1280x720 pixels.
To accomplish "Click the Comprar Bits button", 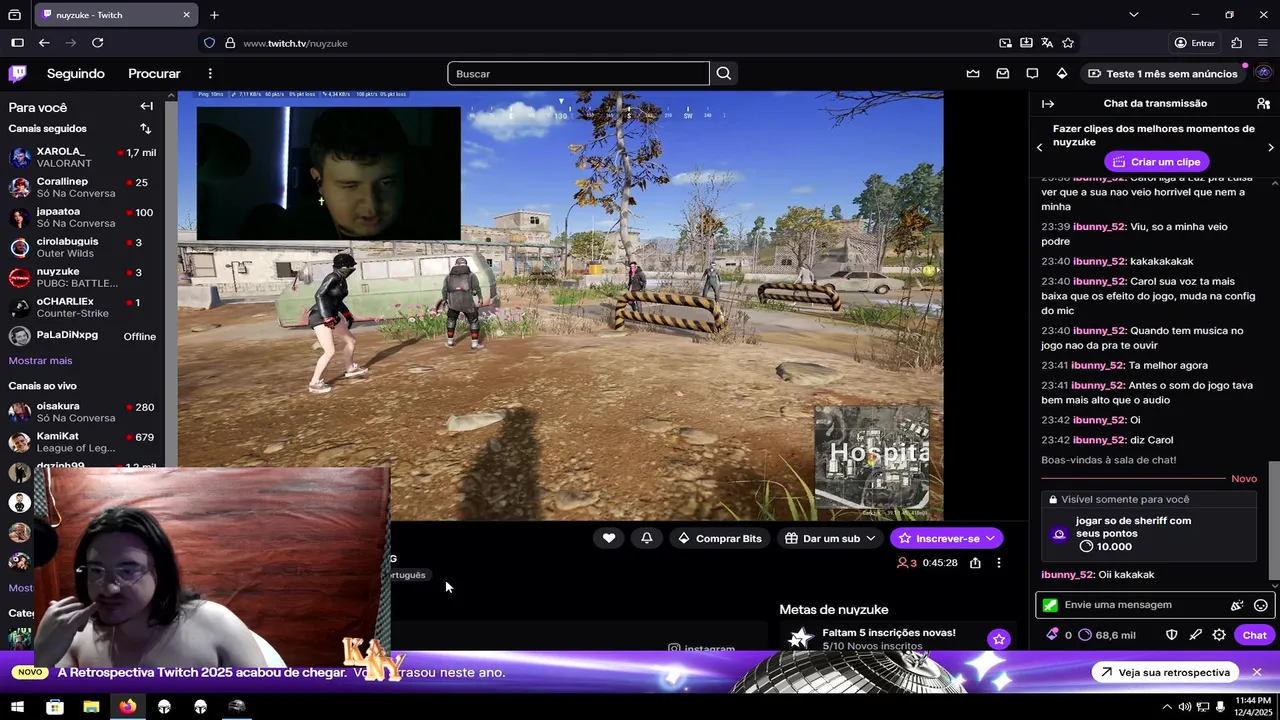I will 720,538.
